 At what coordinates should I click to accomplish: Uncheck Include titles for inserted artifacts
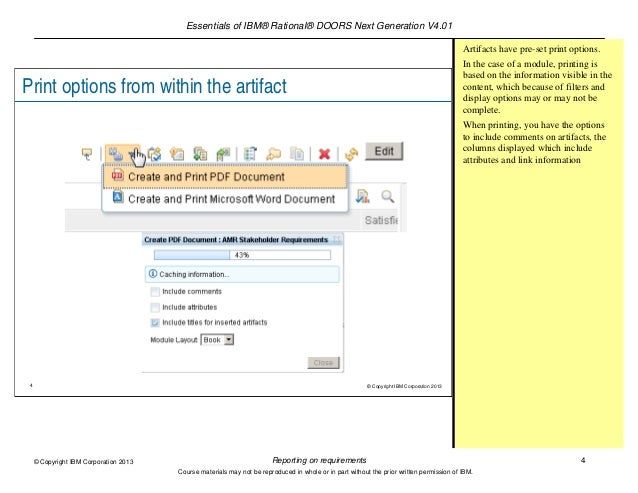point(155,323)
